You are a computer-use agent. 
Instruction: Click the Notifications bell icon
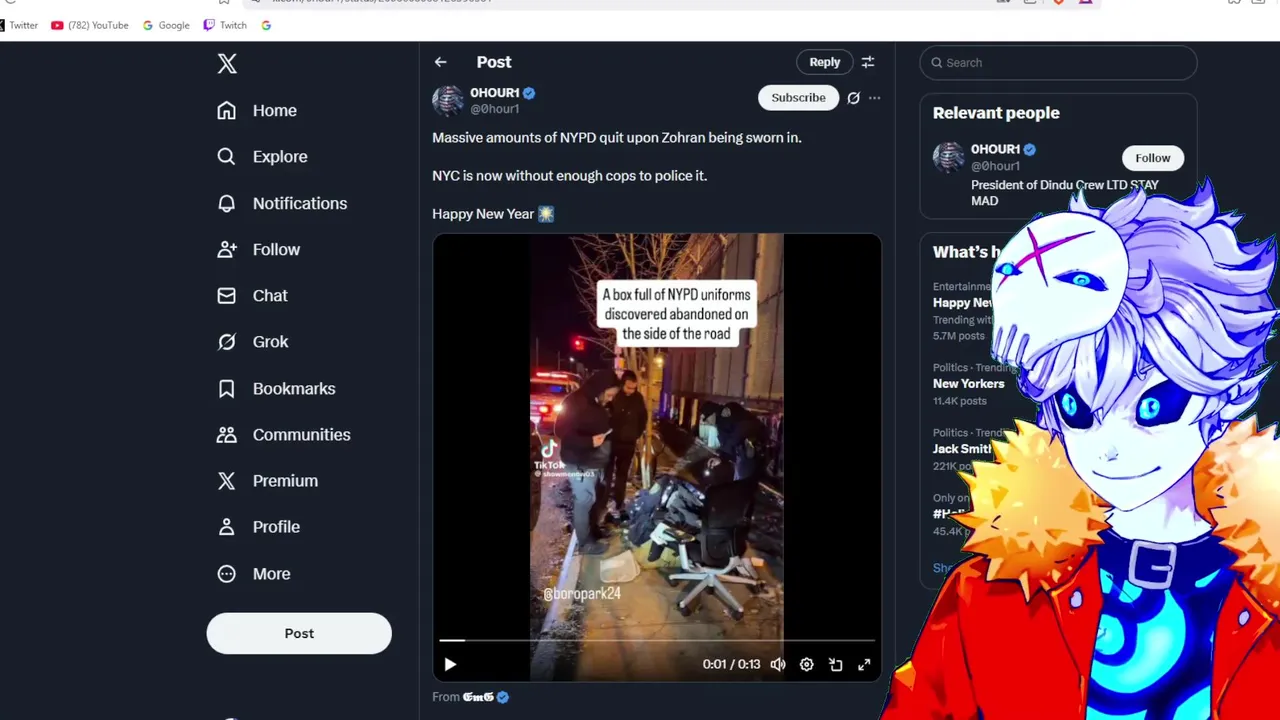click(227, 203)
